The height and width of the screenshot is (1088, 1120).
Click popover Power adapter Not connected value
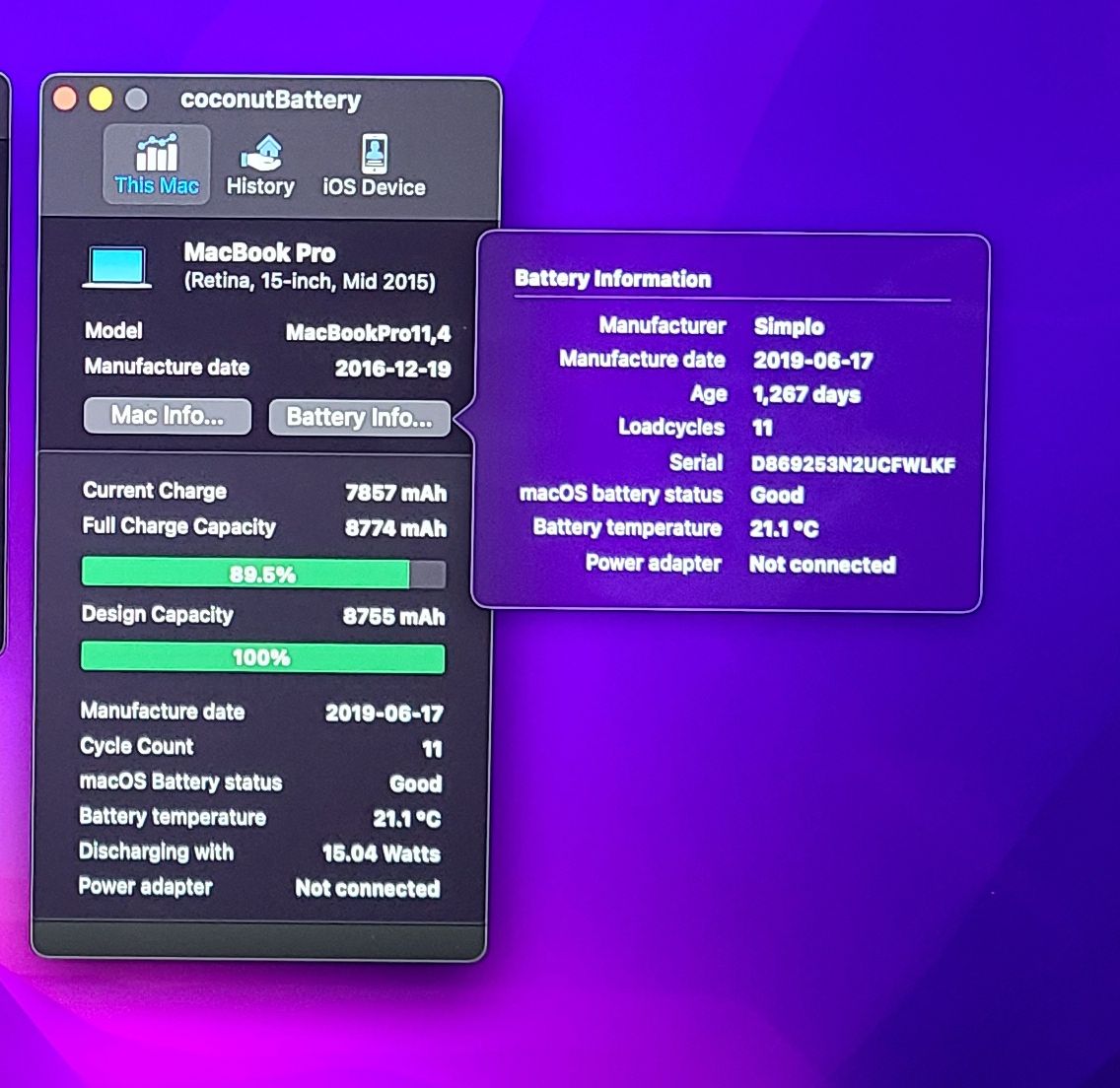[822, 564]
